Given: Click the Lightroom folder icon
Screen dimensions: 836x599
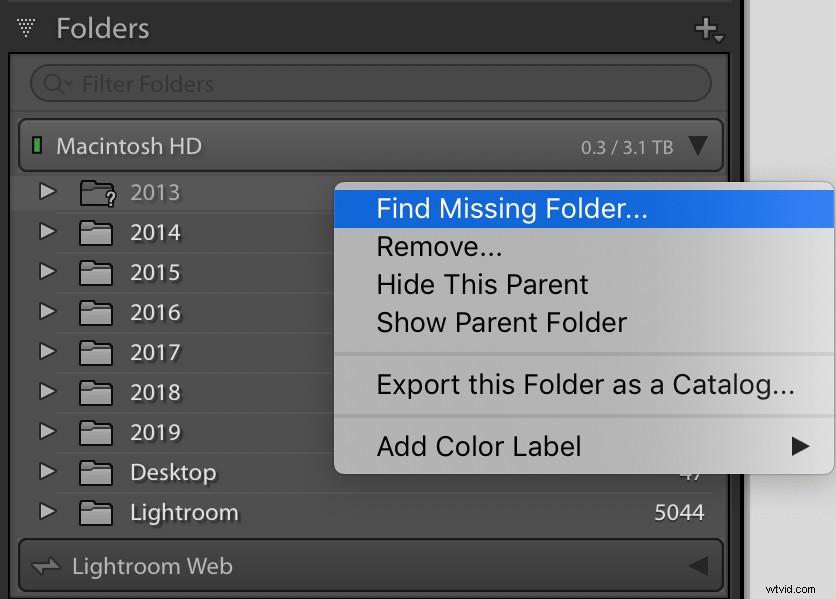Looking at the screenshot, I should point(95,513).
